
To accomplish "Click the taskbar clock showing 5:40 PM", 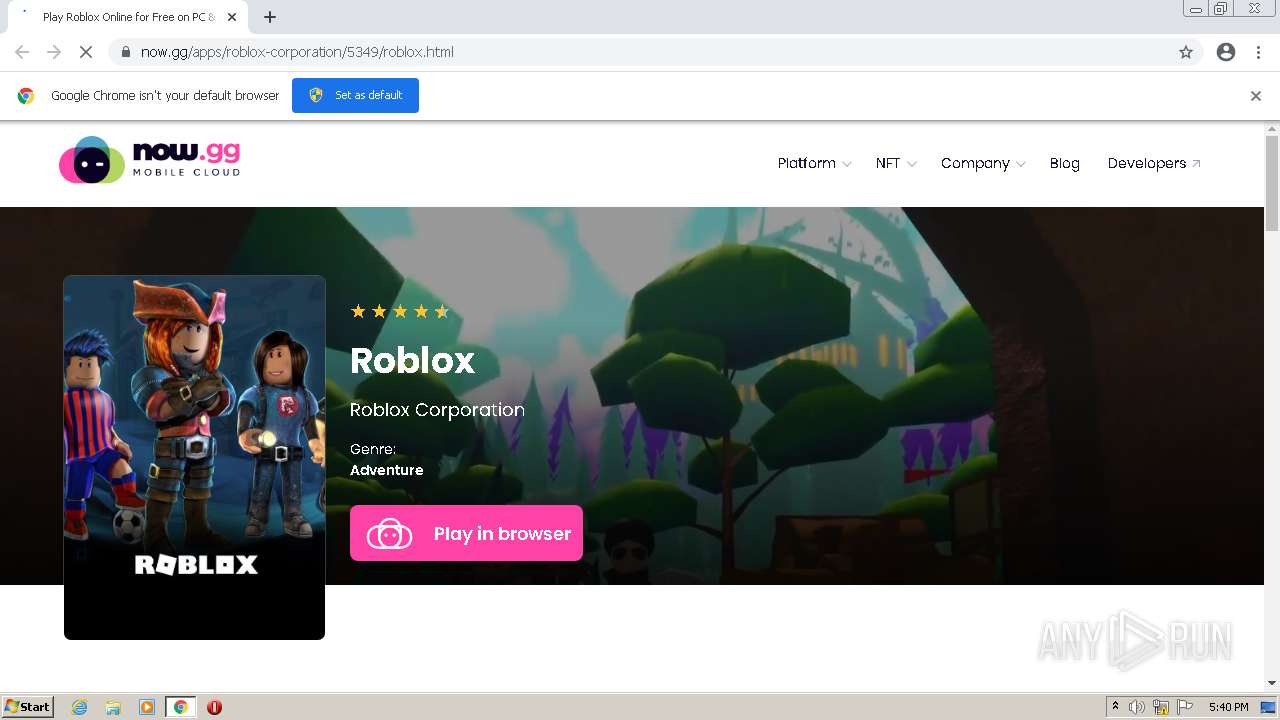I will pyautogui.click(x=1228, y=707).
